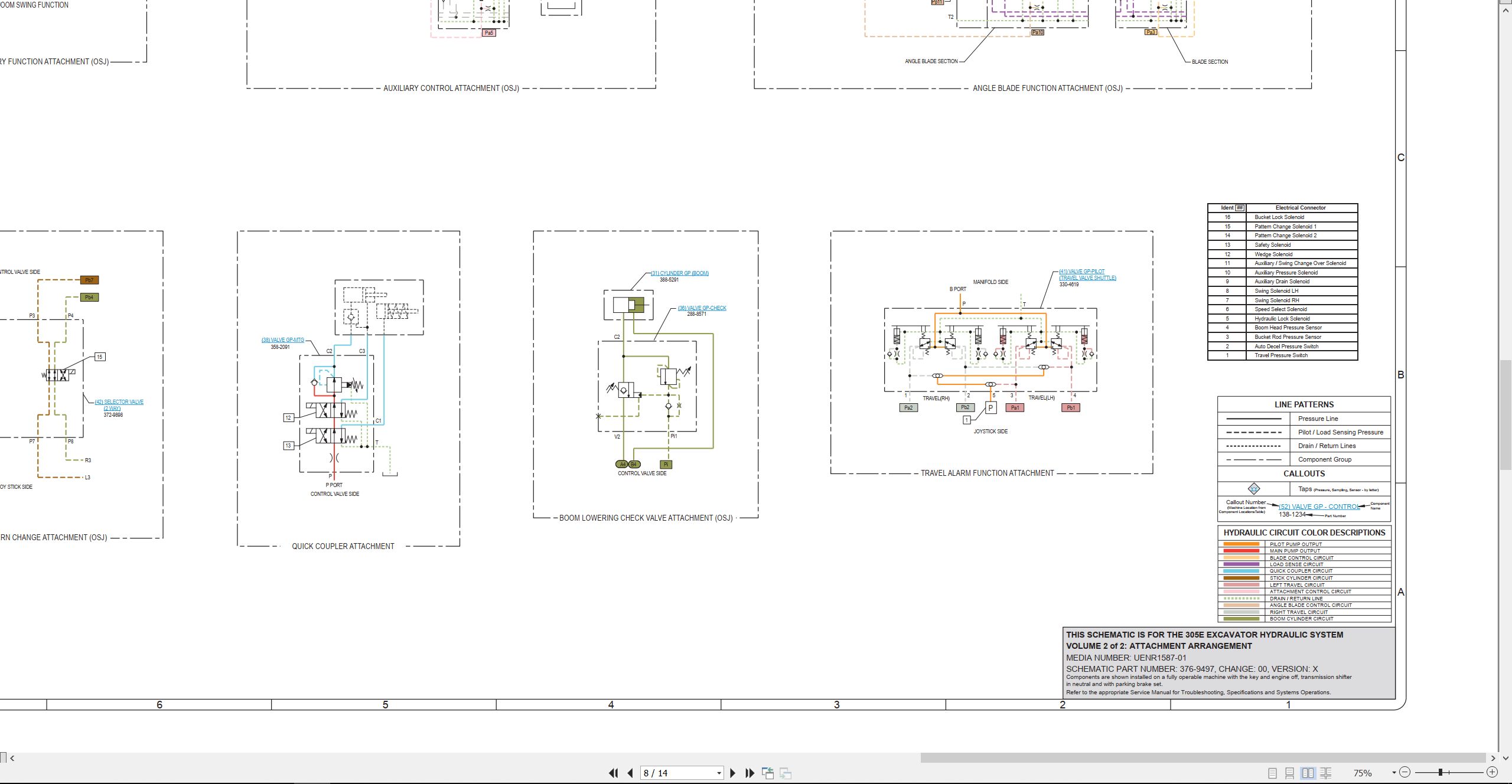Zoom in with the plus button
1512x784 pixels.
click(x=1492, y=772)
